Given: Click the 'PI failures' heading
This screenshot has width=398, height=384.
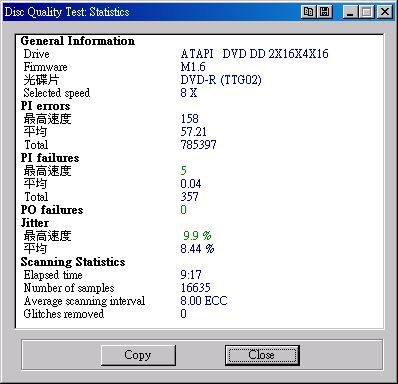Looking at the screenshot, I should (50, 158).
